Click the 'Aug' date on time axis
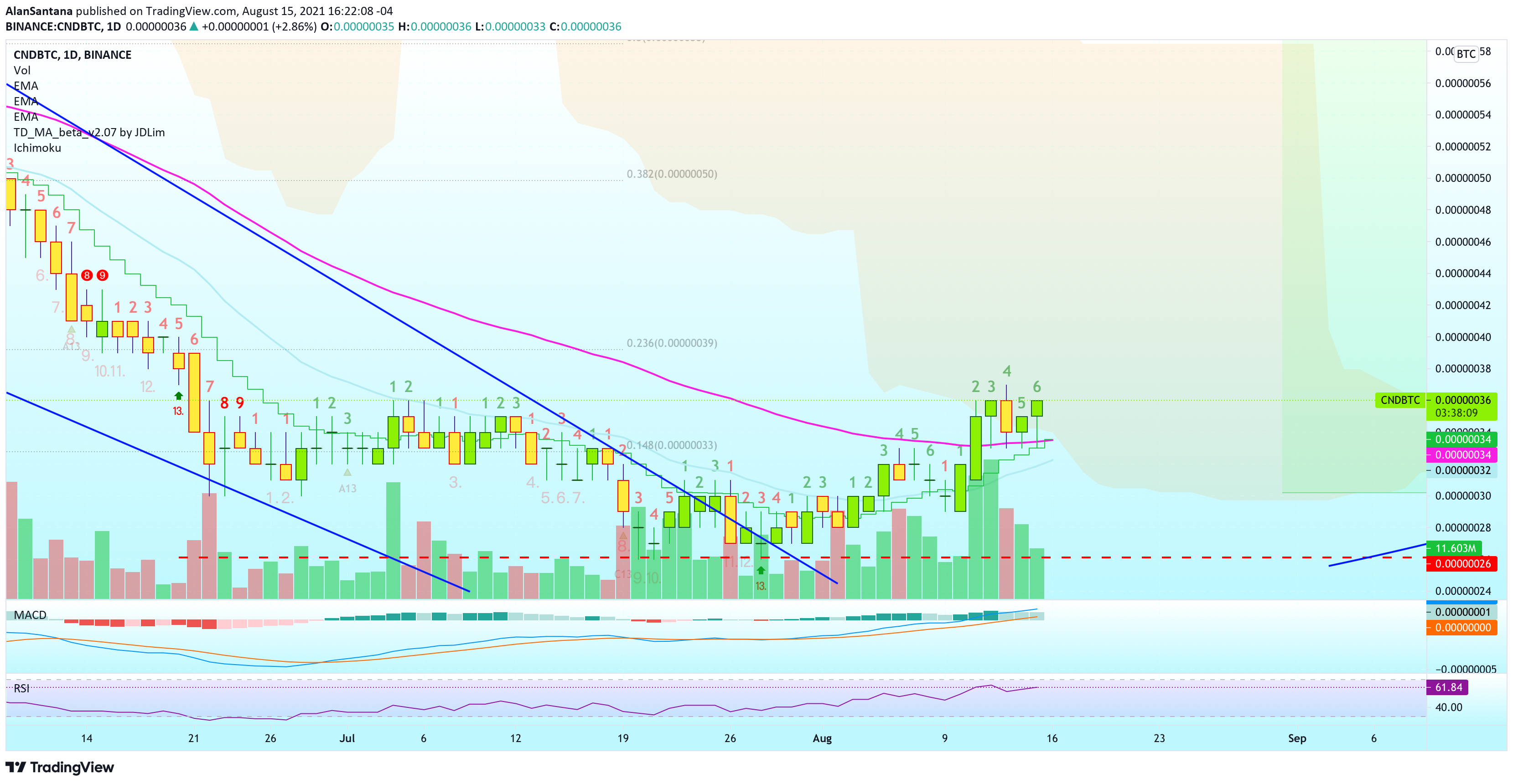Viewport: 1513px width, 784px height. coord(822,738)
